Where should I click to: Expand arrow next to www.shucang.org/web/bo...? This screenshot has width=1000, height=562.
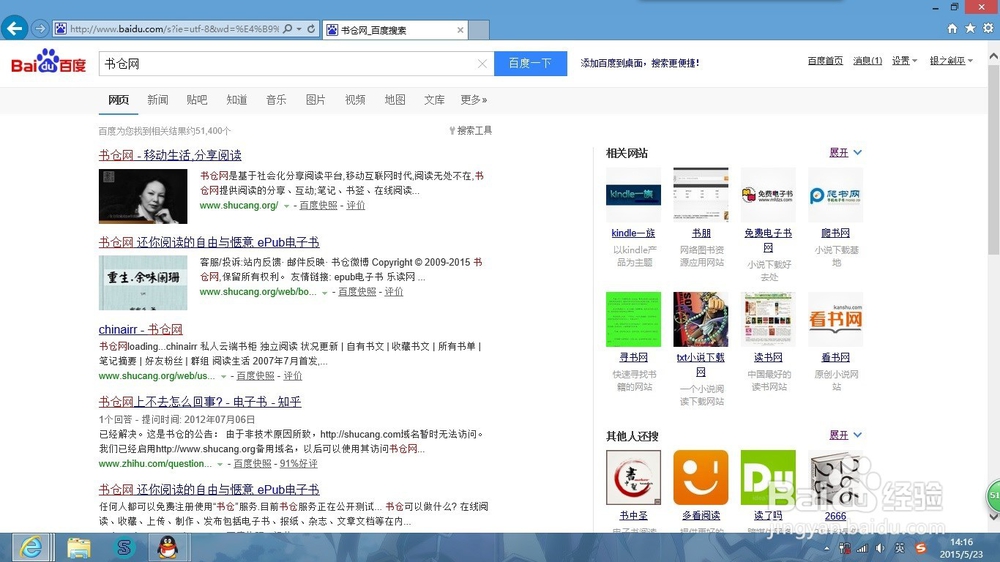(x=325, y=292)
